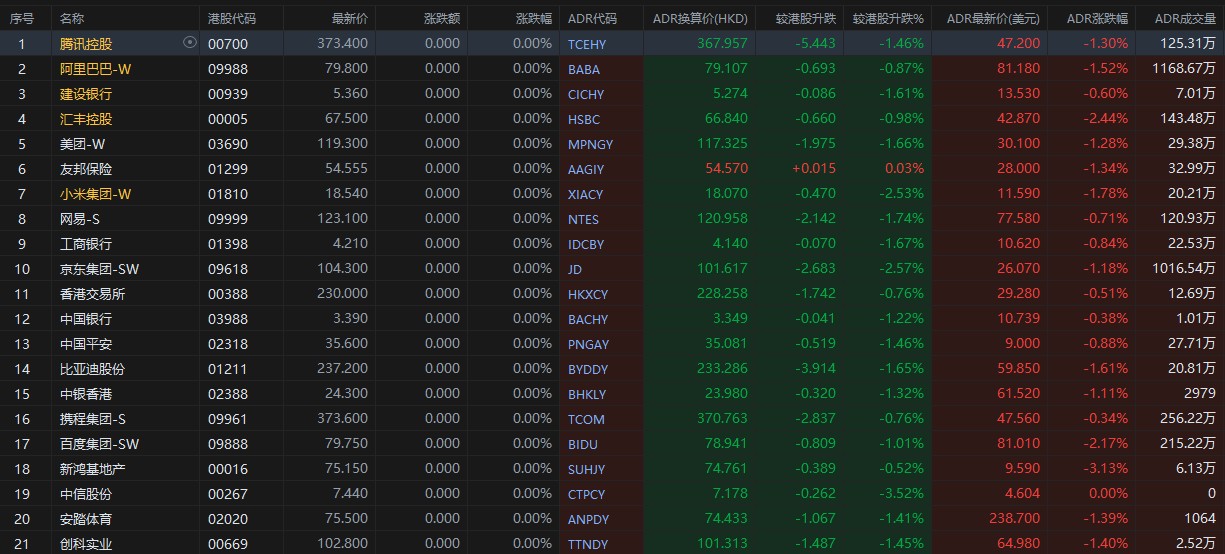Viewport: 1225px width, 554px height.
Task: Open 小米集团-W stock entry
Action: [x=95, y=194]
